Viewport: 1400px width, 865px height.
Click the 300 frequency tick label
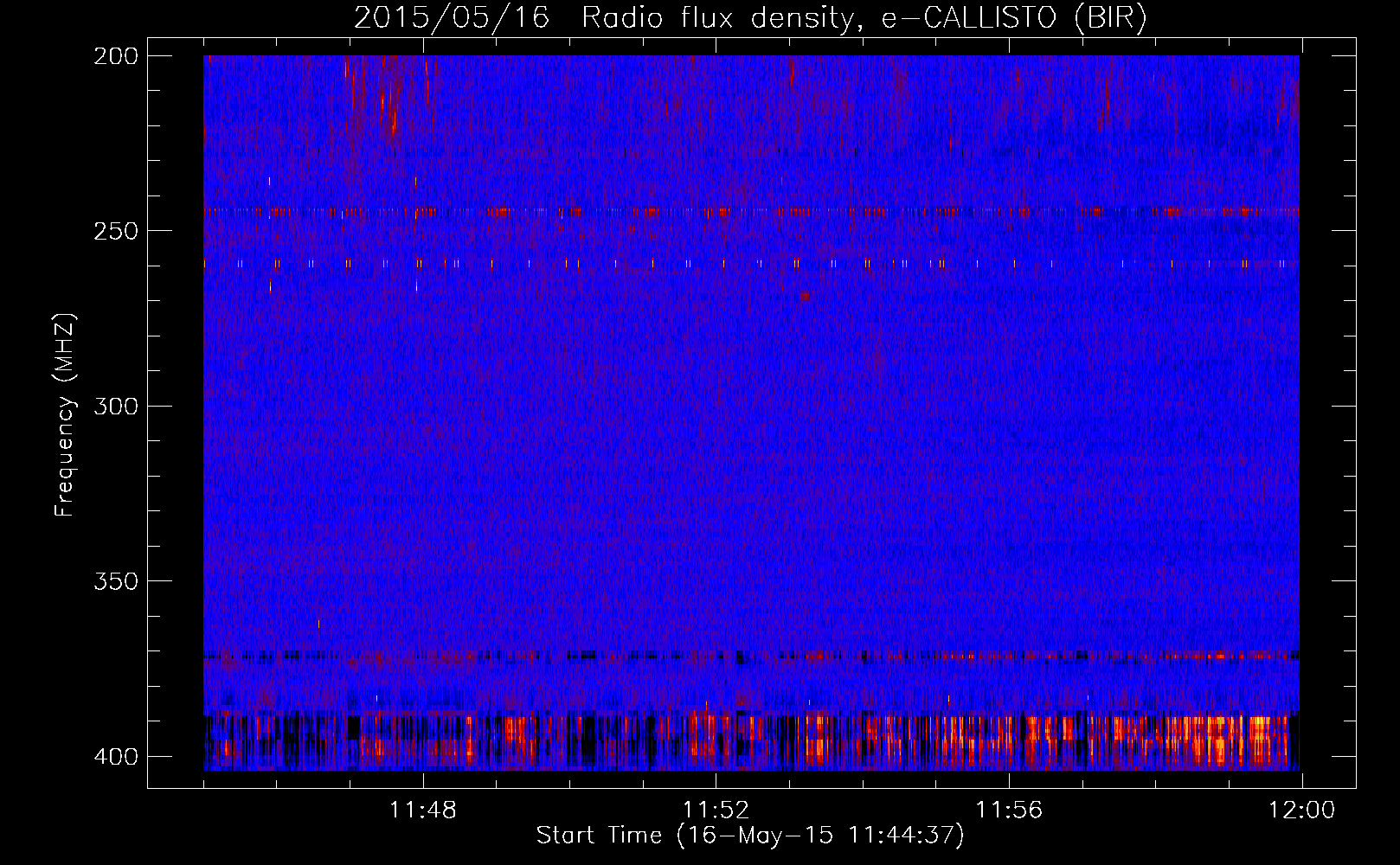coord(116,406)
